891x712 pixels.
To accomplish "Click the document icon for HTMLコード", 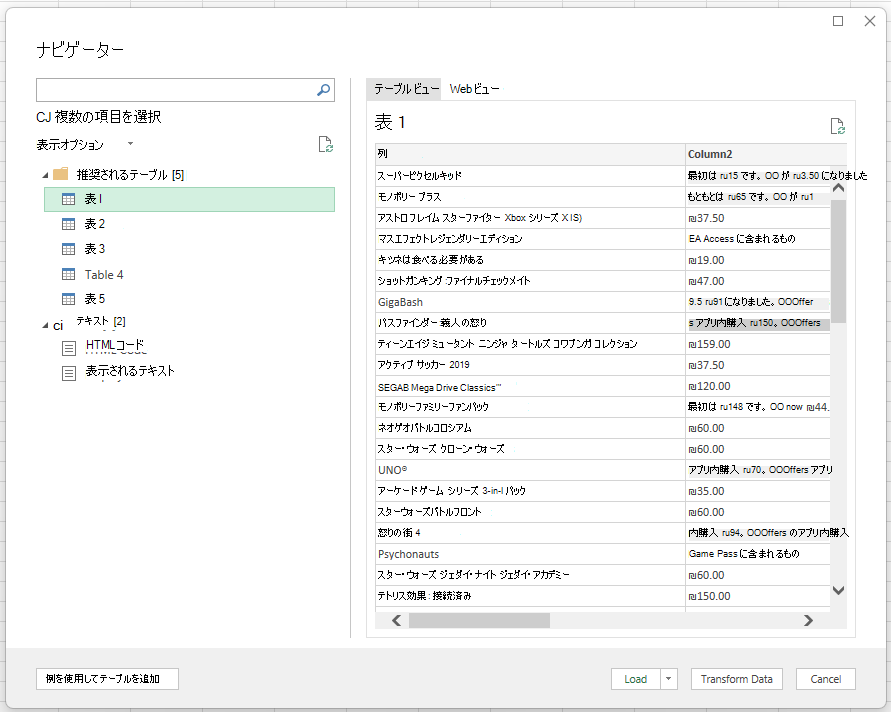I will click(69, 348).
